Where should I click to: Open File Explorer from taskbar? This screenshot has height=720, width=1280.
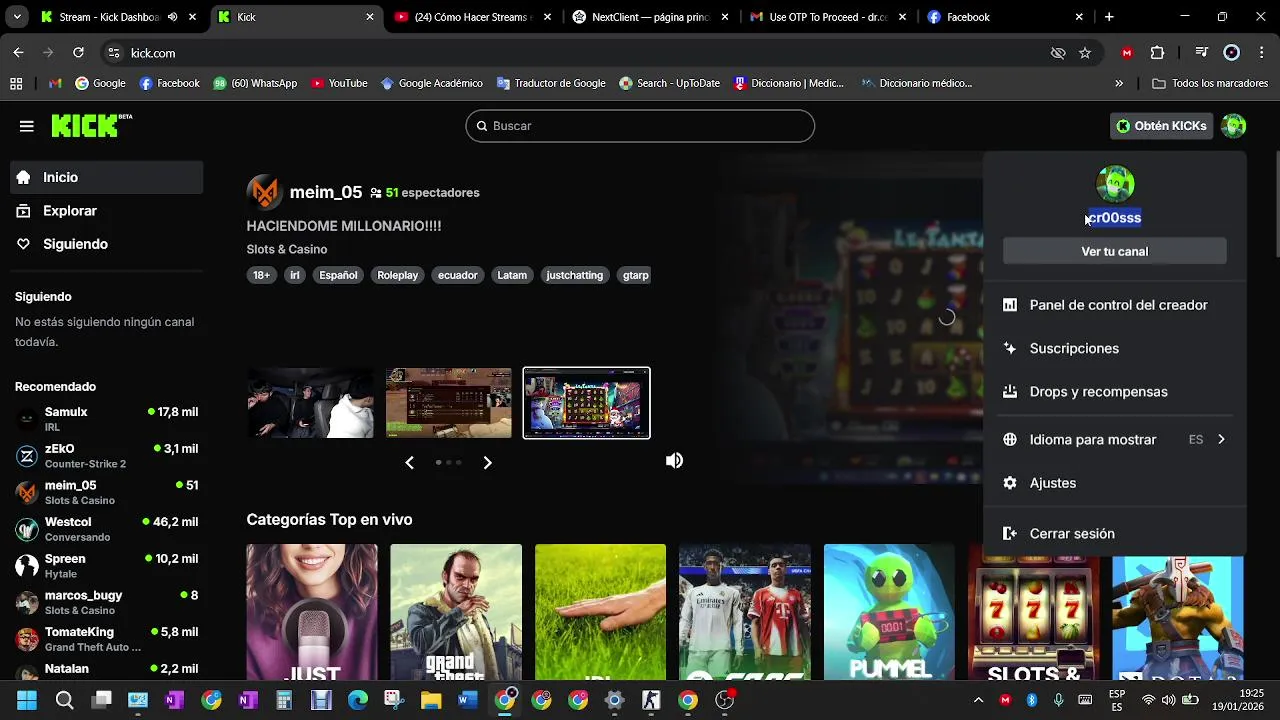[x=431, y=700]
